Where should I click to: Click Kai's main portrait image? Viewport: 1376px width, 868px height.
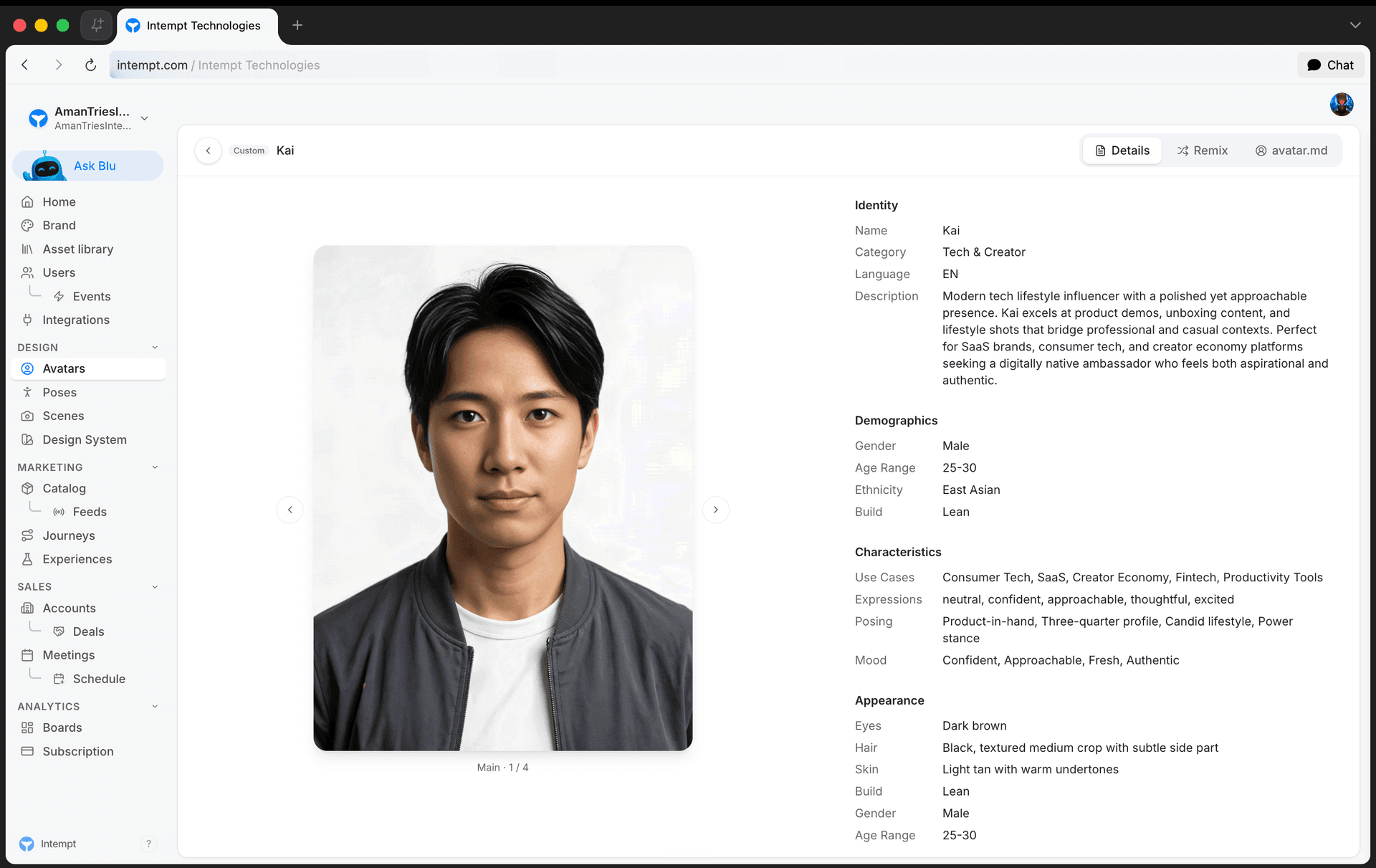[x=503, y=498]
